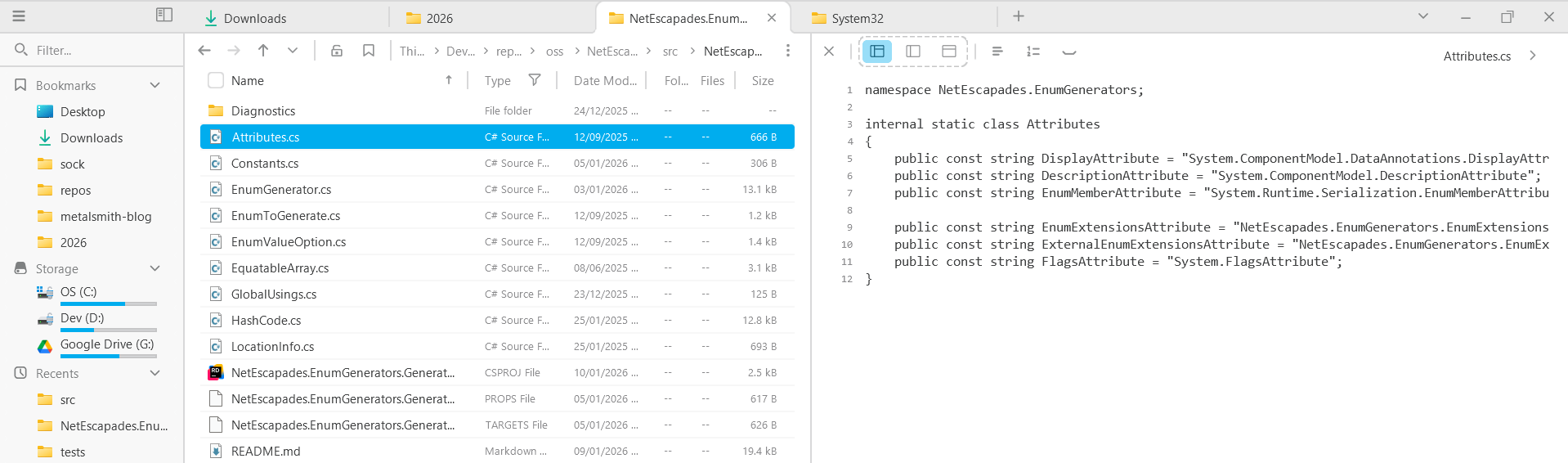The image size is (1568, 463).
Task: Collapse the Recents section
Action: pos(155,373)
